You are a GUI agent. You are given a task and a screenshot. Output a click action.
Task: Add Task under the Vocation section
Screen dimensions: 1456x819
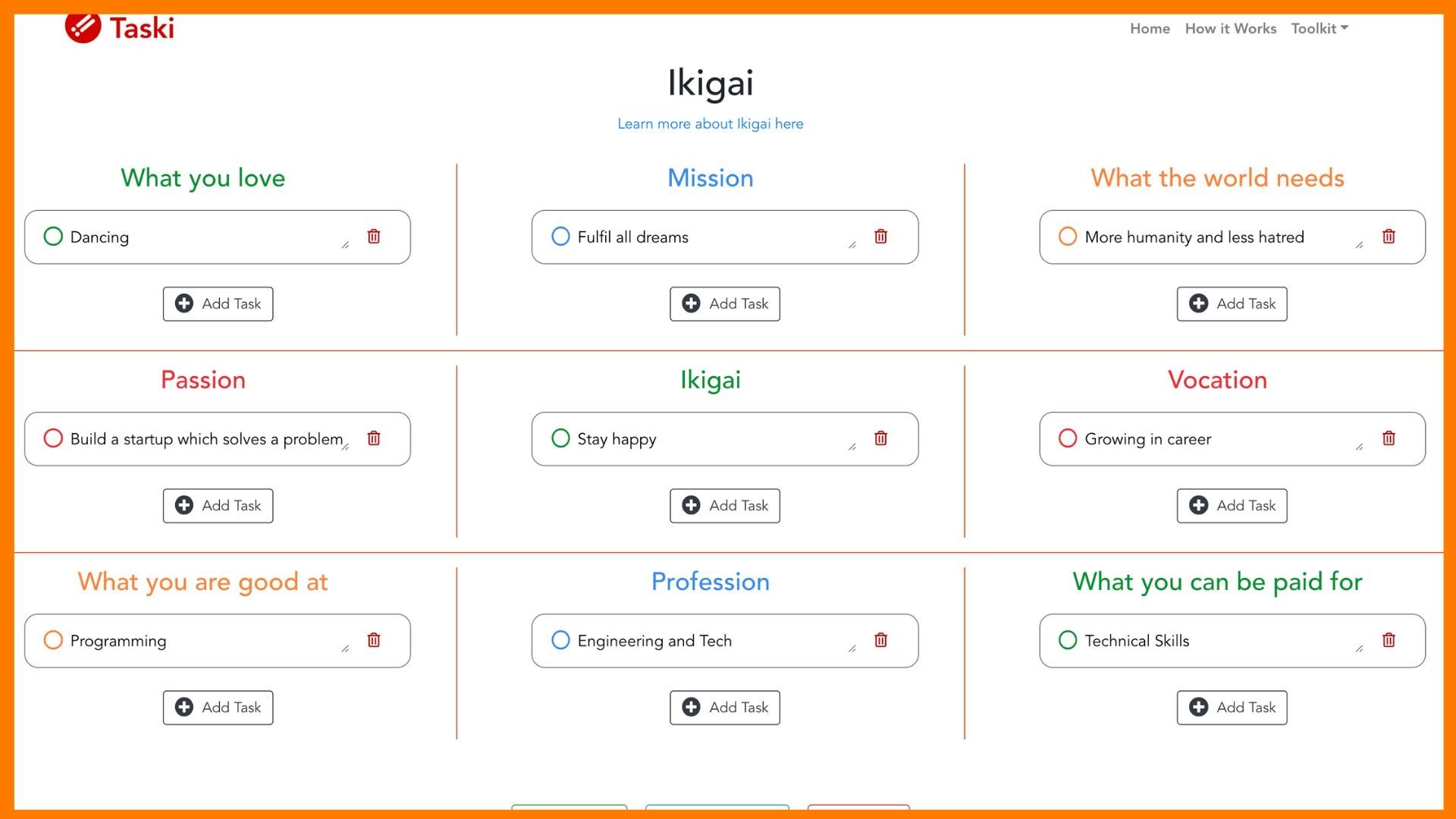[x=1232, y=506]
